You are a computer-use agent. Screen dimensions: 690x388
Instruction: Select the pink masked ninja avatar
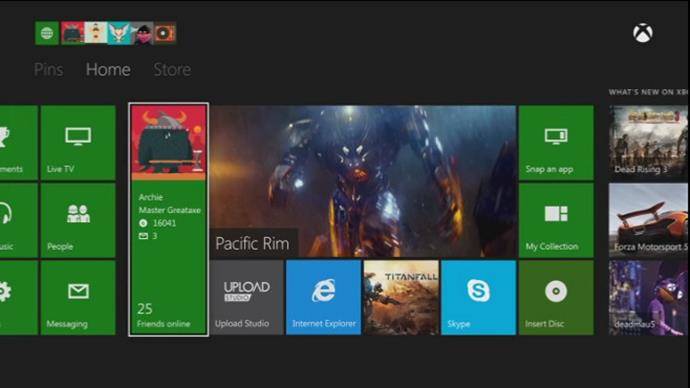(x=142, y=33)
